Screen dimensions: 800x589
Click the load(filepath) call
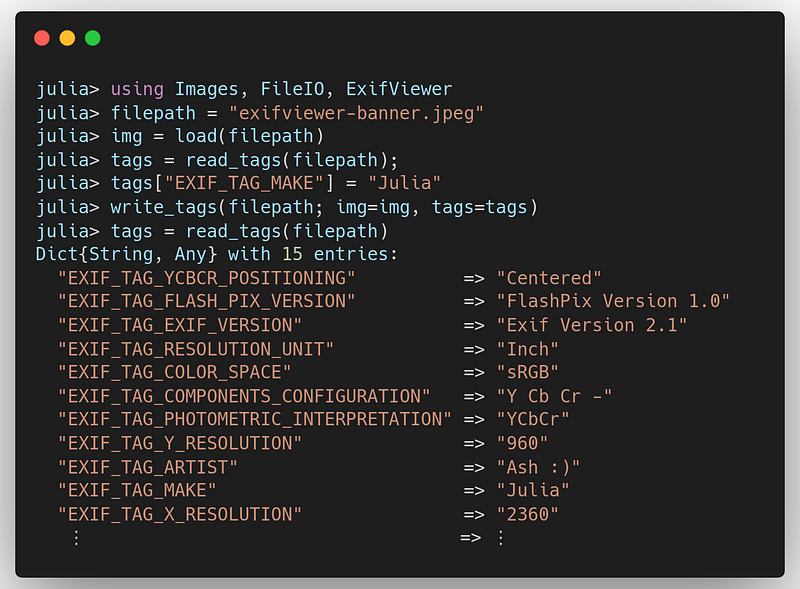pyautogui.click(x=249, y=136)
